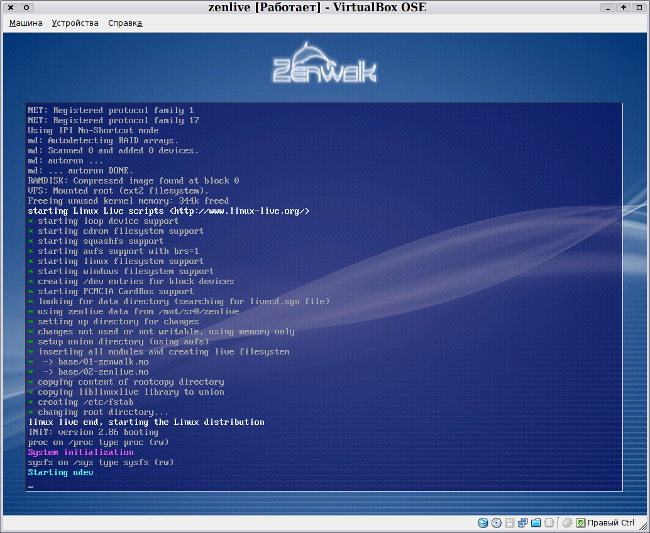Click the Zenwalk dolphin logo
Screen dimensions: 650x533
[324, 62]
